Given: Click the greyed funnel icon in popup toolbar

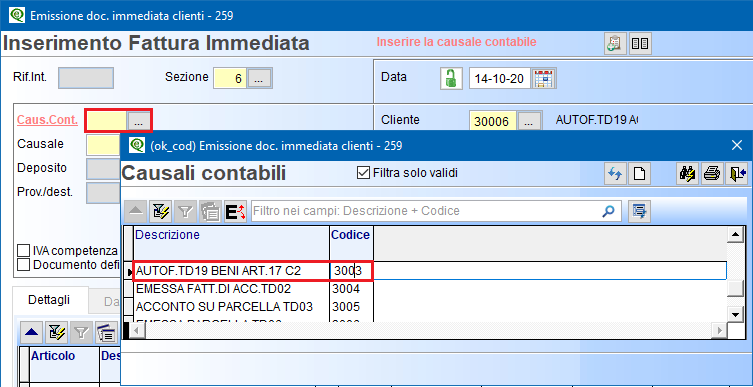Looking at the screenshot, I should pos(185,211).
